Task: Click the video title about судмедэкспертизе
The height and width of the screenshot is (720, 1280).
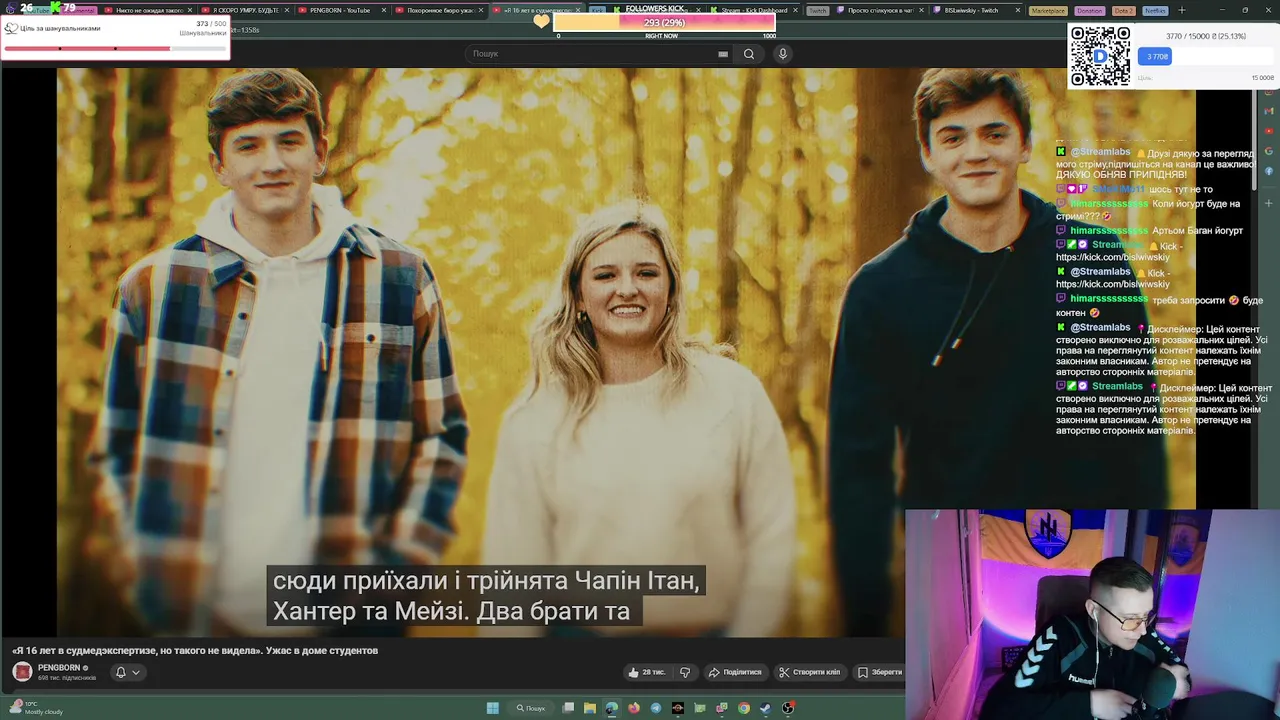Action: 195,650
